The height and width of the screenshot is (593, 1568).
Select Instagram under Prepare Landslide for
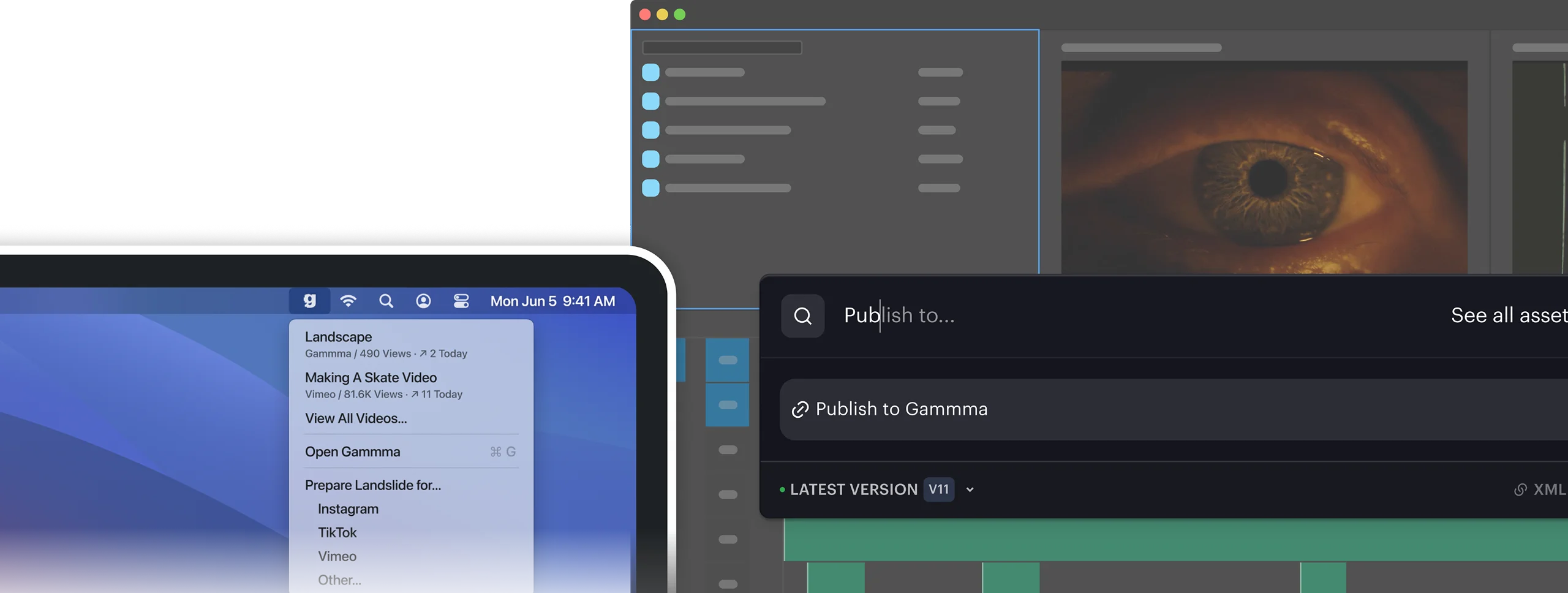coord(348,509)
